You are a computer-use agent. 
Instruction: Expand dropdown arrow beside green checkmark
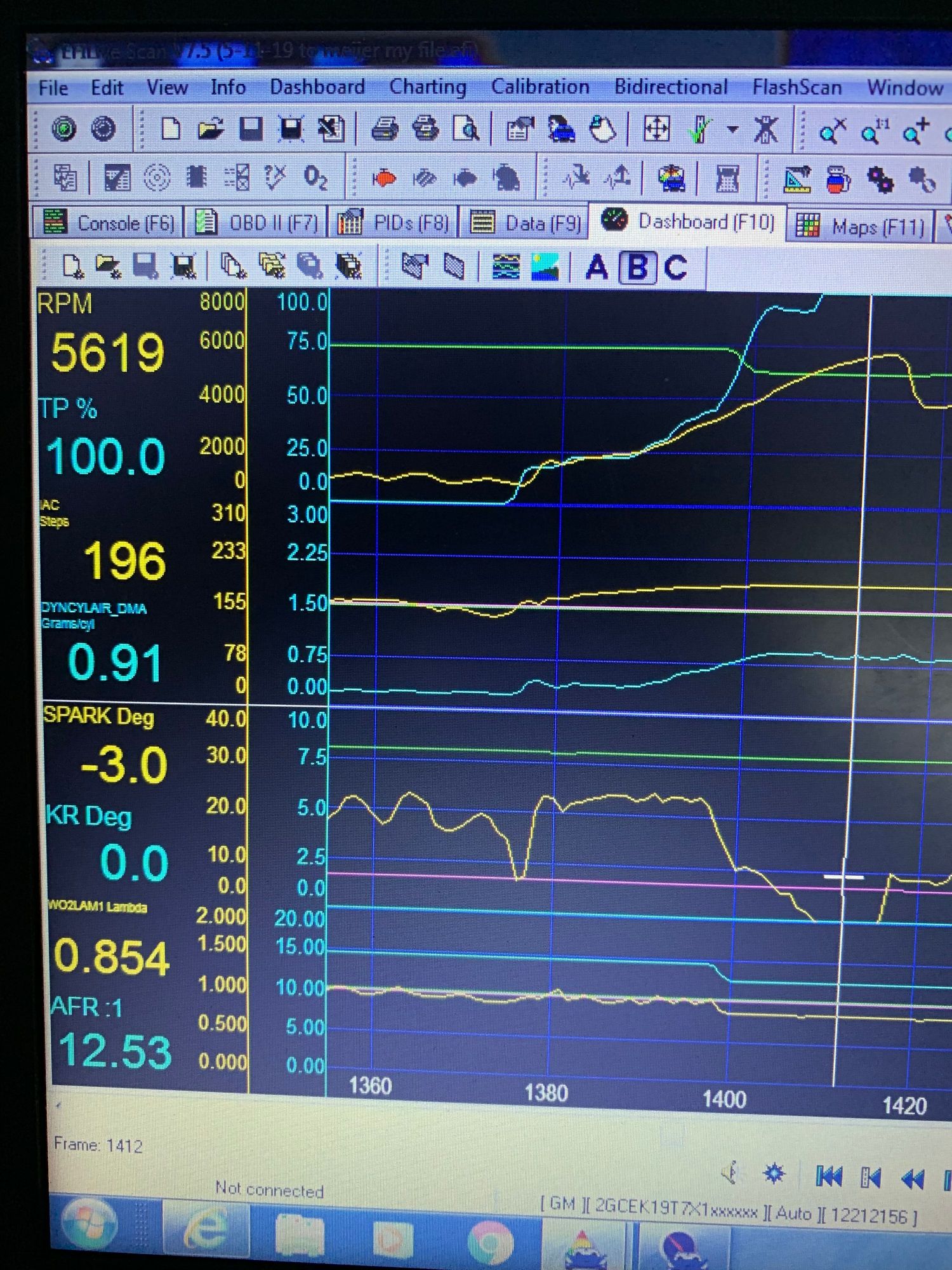732,130
